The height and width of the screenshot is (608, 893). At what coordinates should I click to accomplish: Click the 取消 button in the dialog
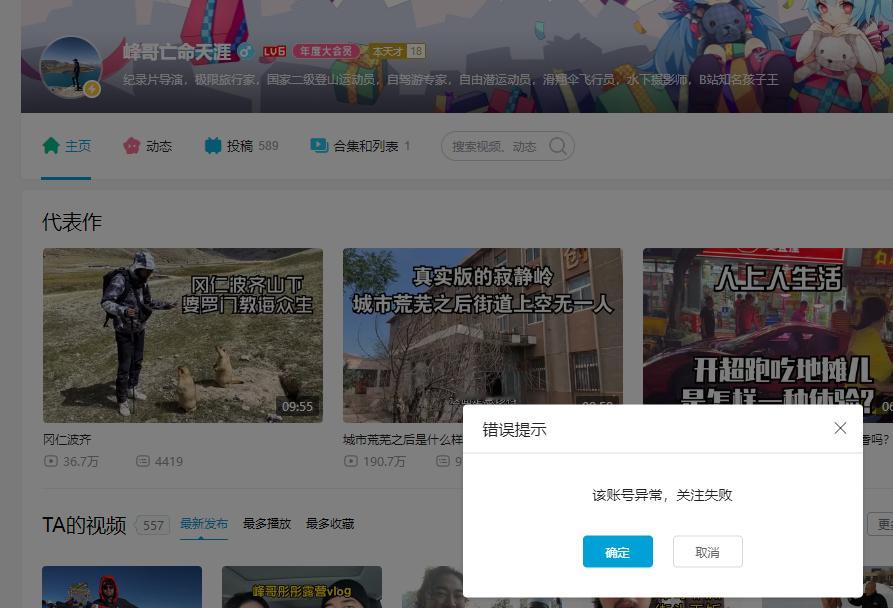pos(707,551)
